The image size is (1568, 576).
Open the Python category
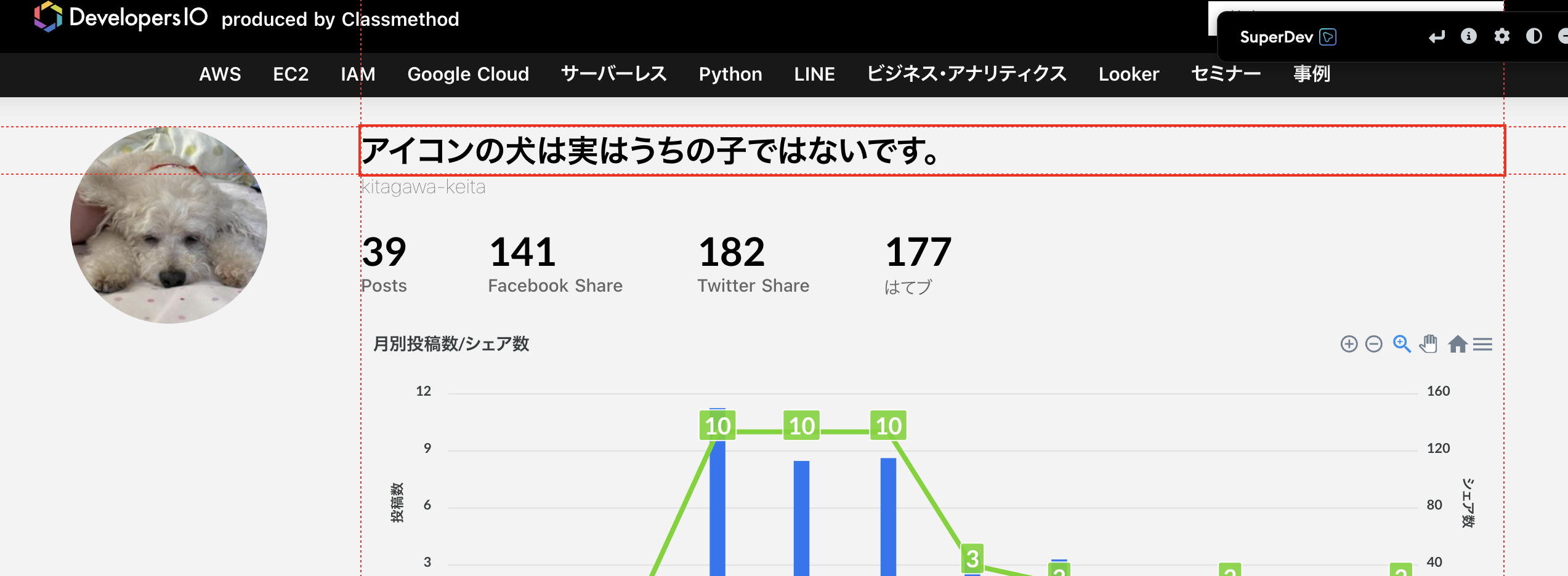point(730,74)
